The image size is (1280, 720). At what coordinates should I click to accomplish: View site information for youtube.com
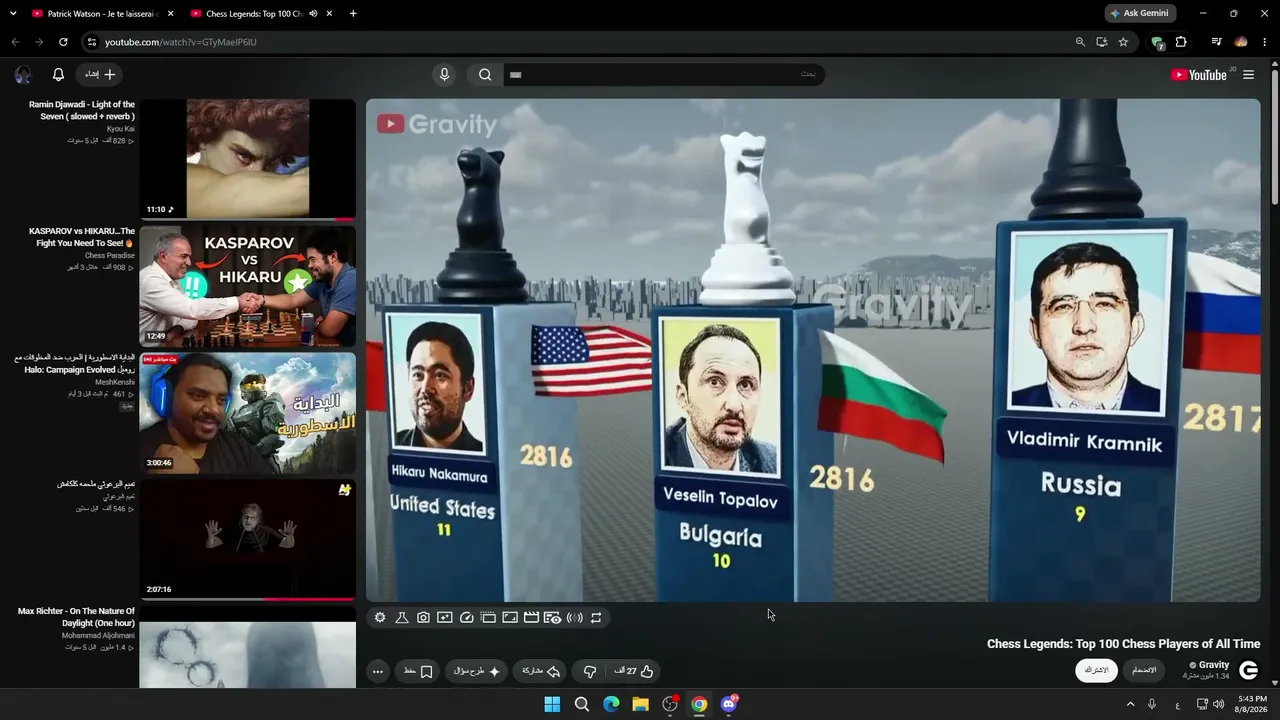91,42
